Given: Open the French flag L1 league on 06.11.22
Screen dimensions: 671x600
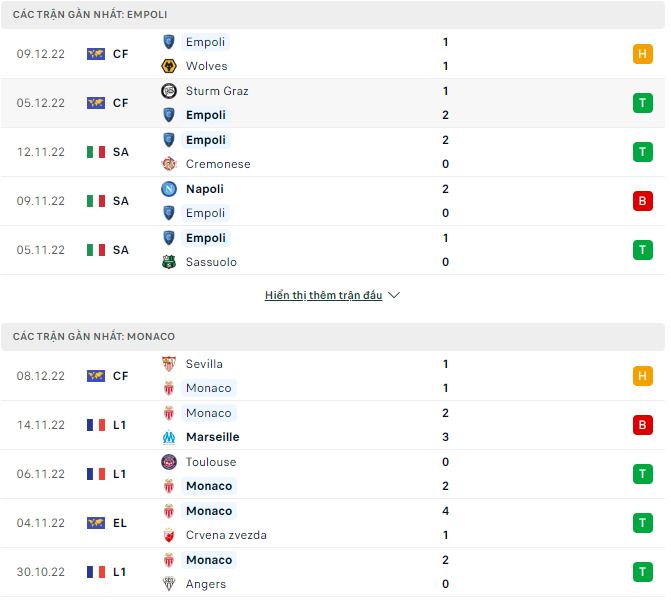Looking at the screenshot, I should [x=106, y=474].
